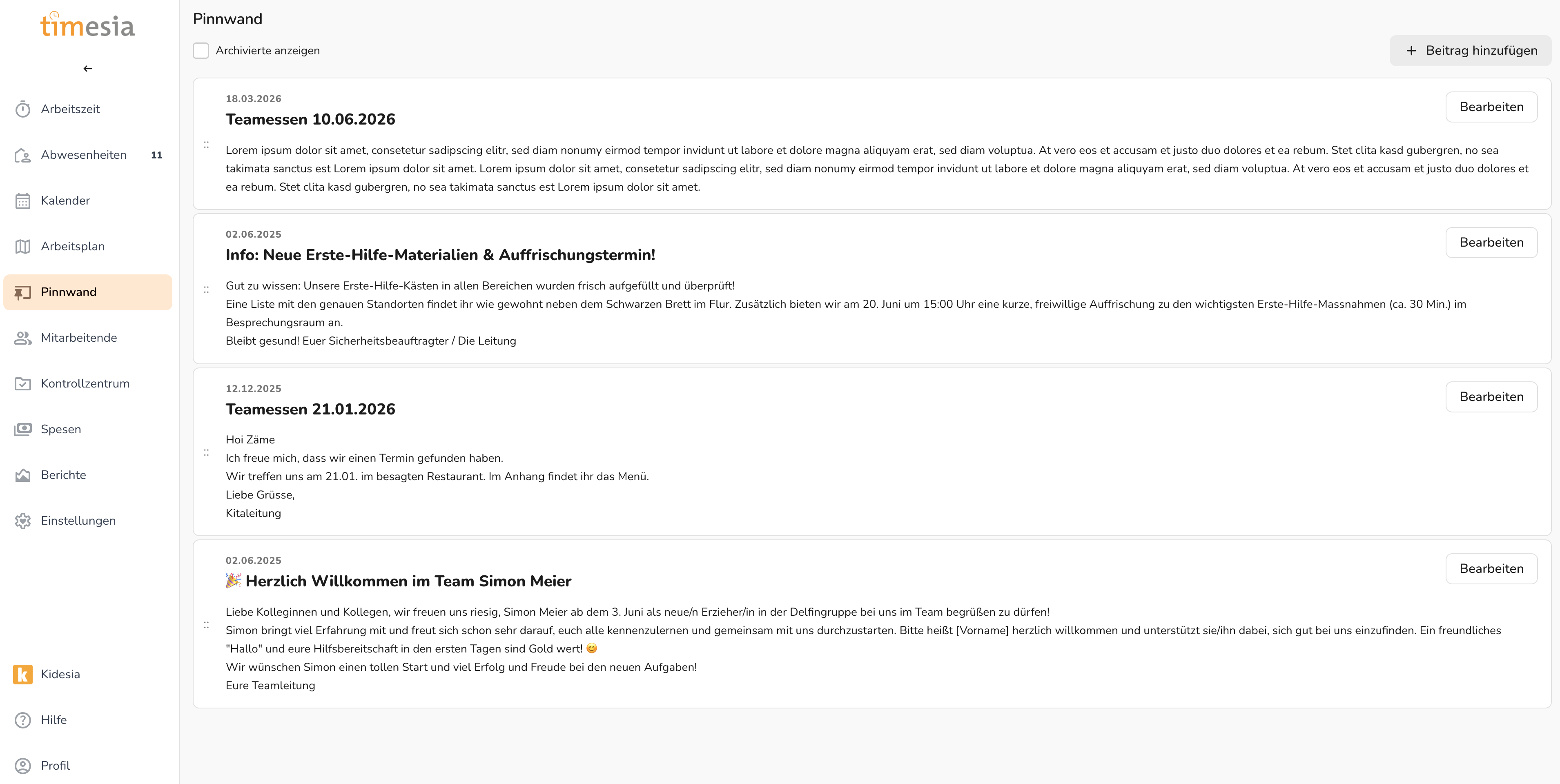Click the Spesen money icon
1560x784 pixels.
click(x=23, y=429)
